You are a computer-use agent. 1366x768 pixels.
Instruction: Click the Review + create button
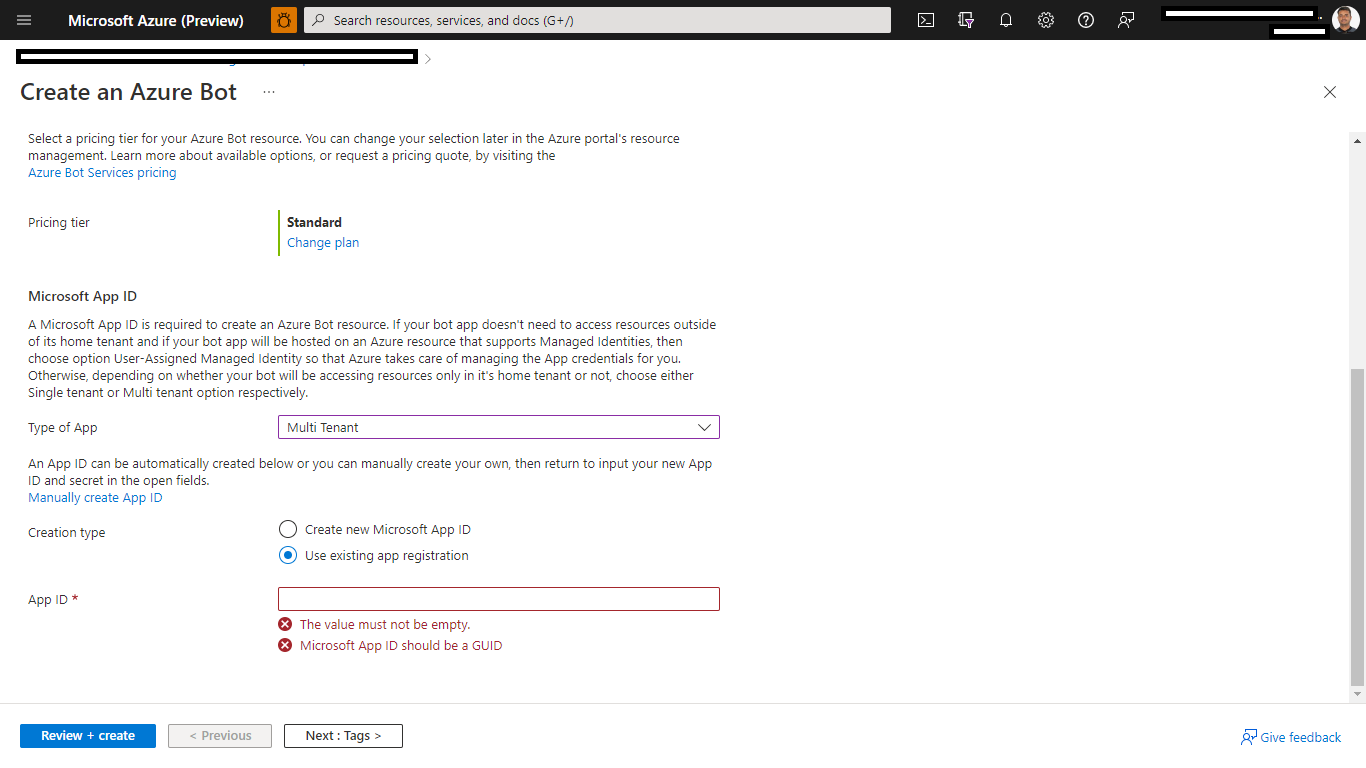tap(88, 736)
